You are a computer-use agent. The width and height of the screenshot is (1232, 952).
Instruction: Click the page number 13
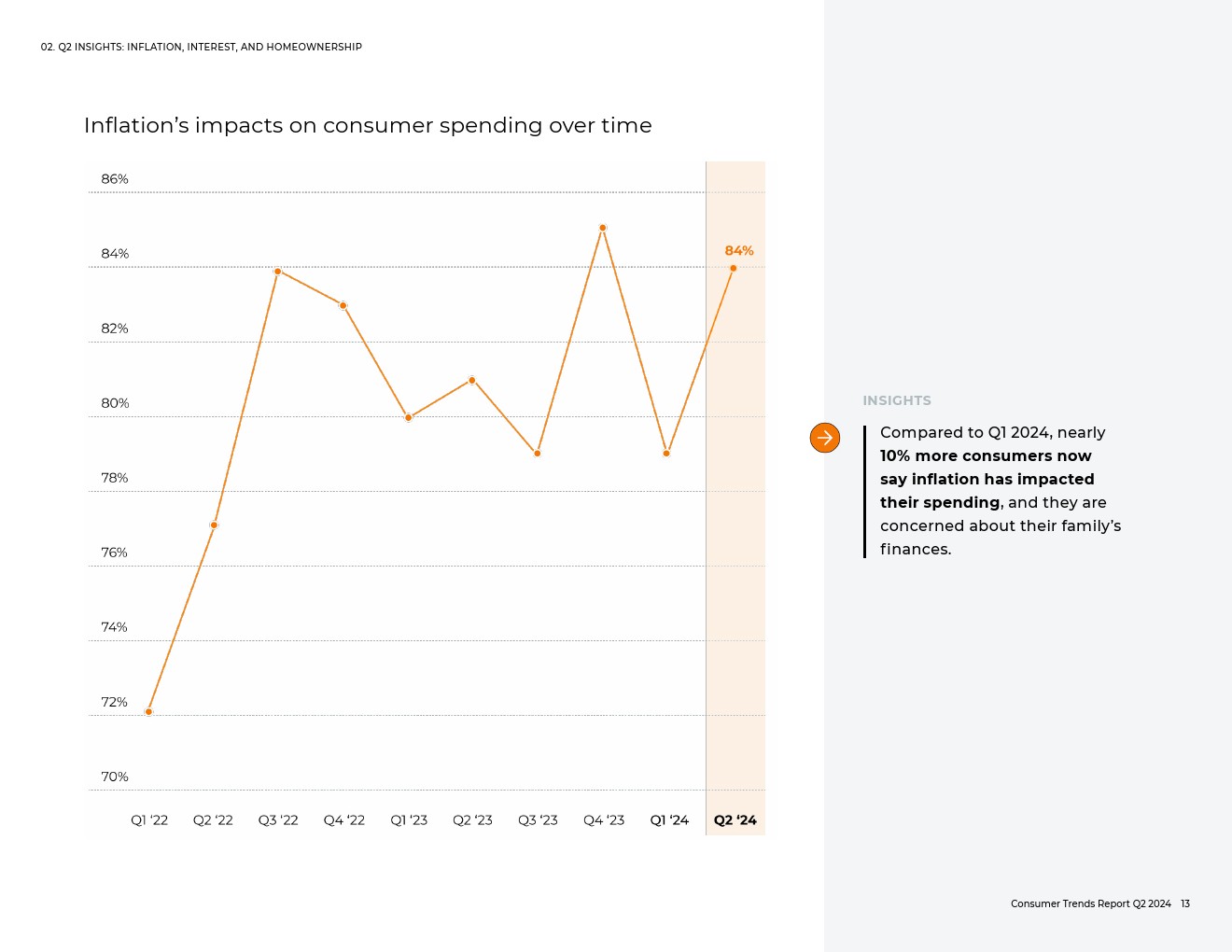[1185, 903]
